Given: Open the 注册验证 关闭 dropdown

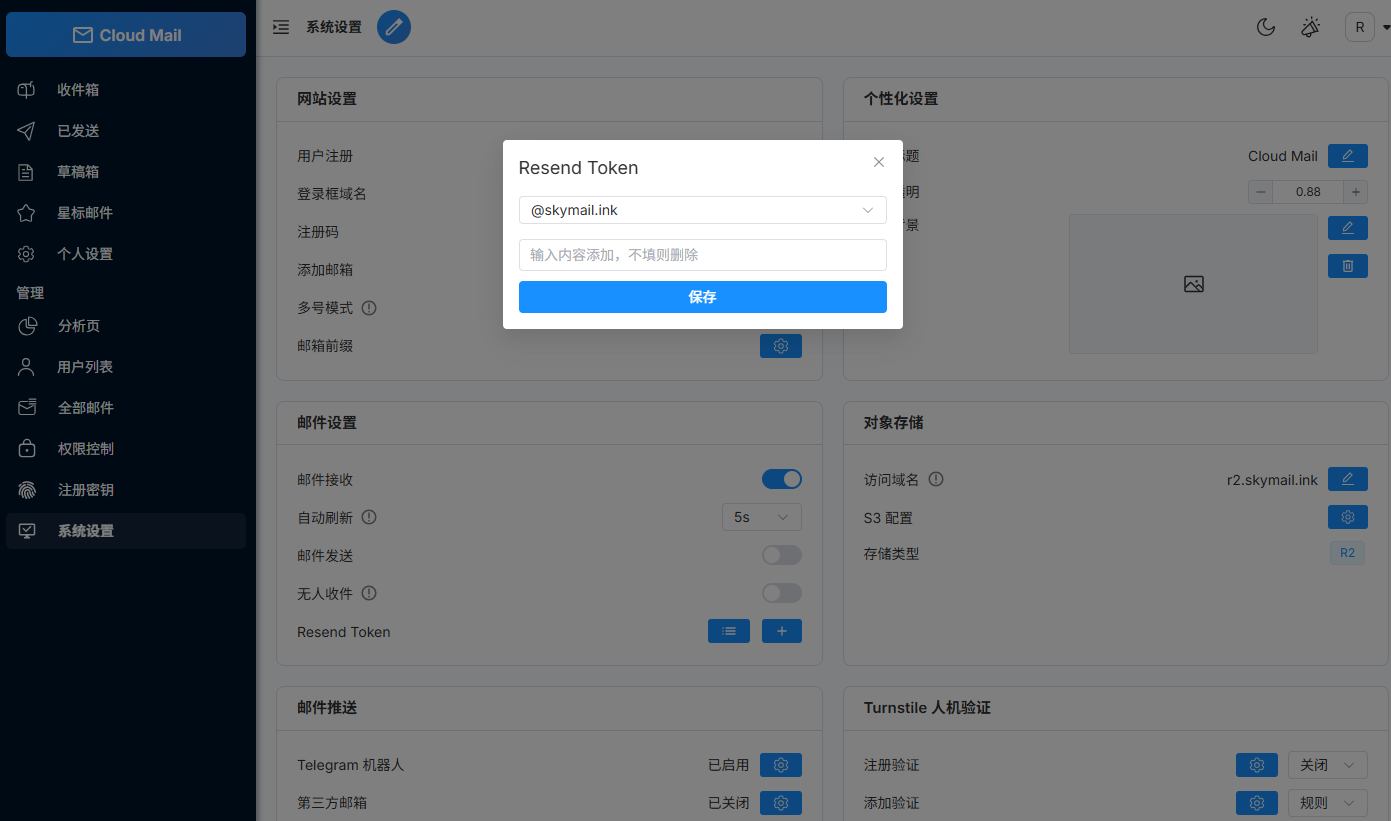Looking at the screenshot, I should [1327, 765].
